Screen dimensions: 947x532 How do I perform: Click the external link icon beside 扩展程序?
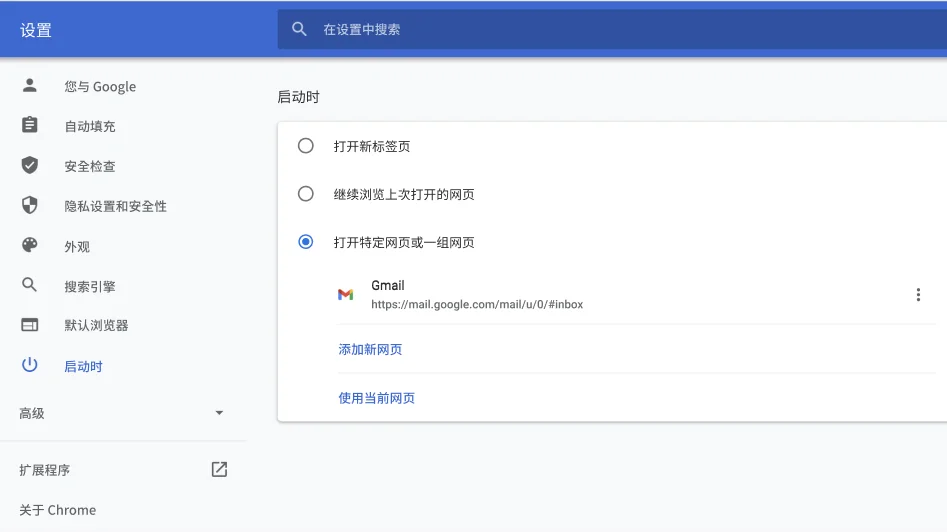[x=219, y=469]
